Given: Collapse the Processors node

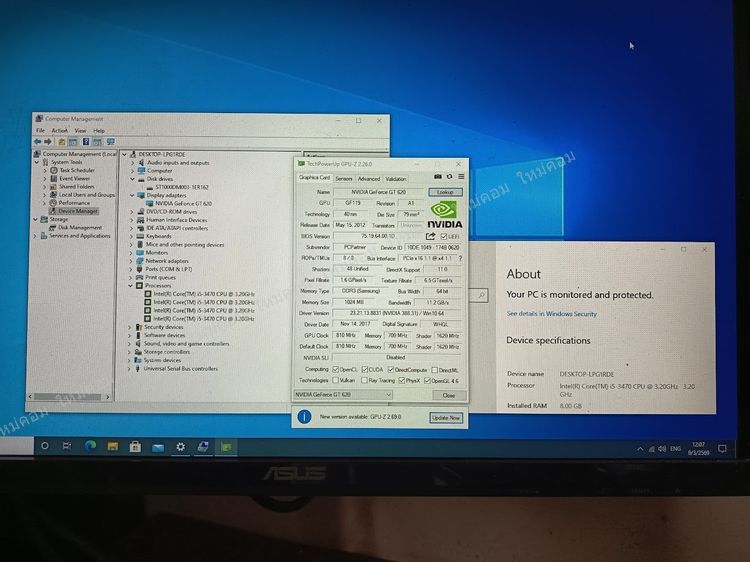Looking at the screenshot, I should (131, 286).
